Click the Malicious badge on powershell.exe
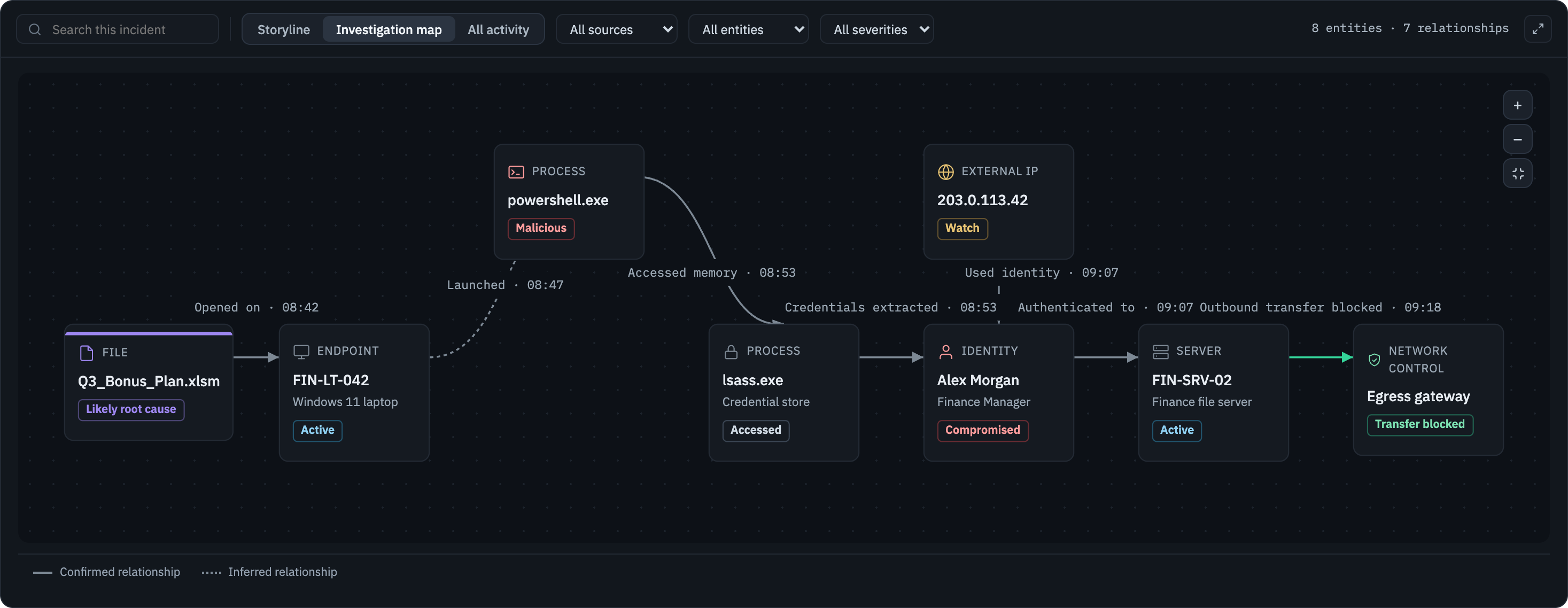This screenshot has height=608, width=1568. 540,228
